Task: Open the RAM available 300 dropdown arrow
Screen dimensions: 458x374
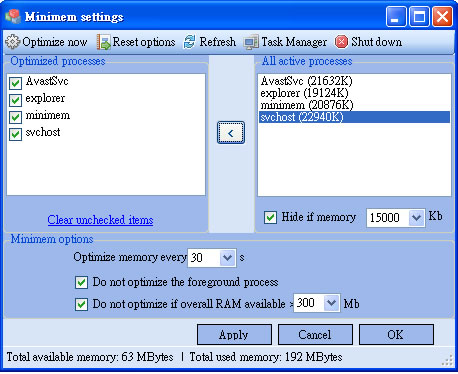Action: point(331,303)
